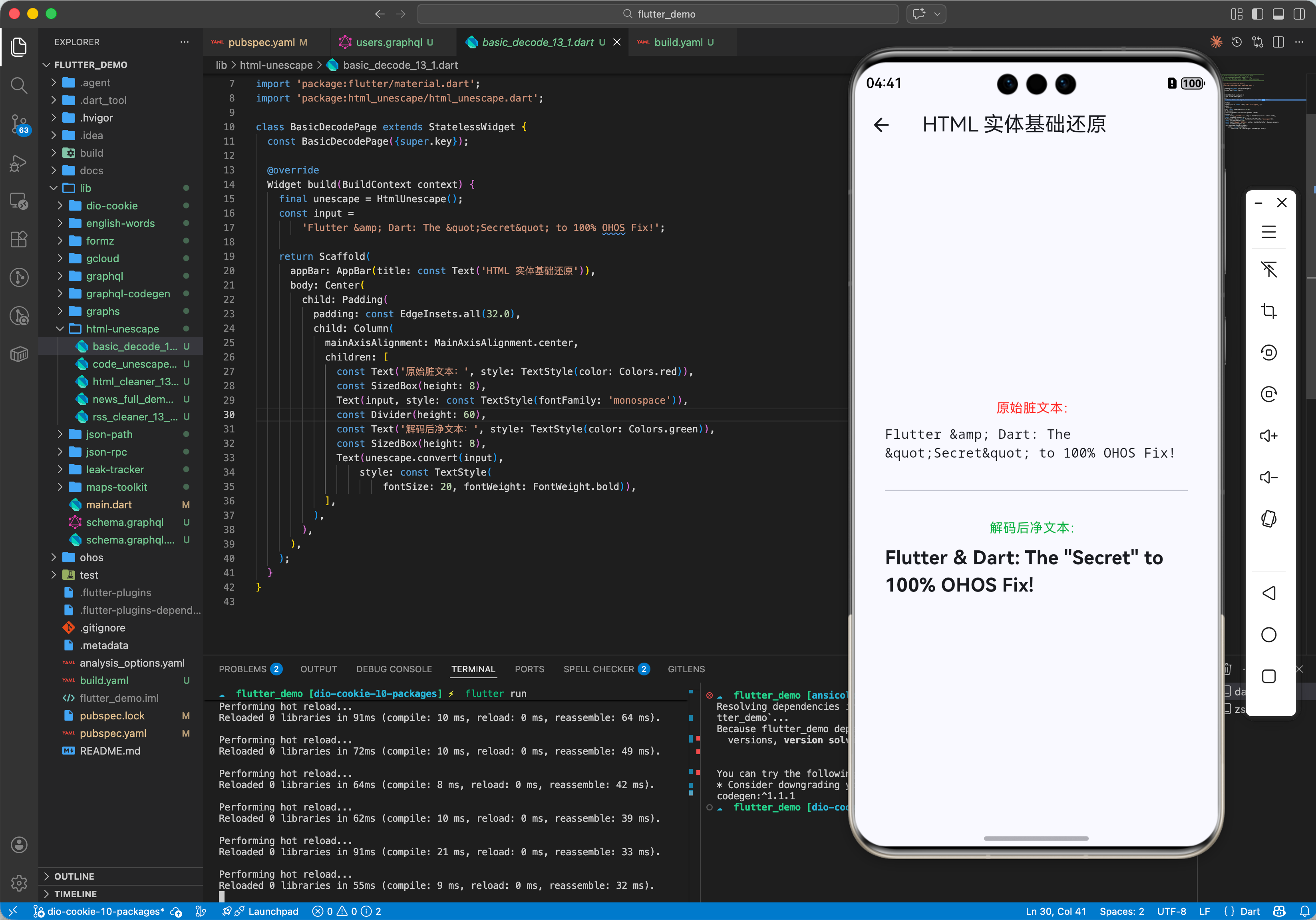Open the Source Control view
The width and height of the screenshot is (1316, 920).
19,123
